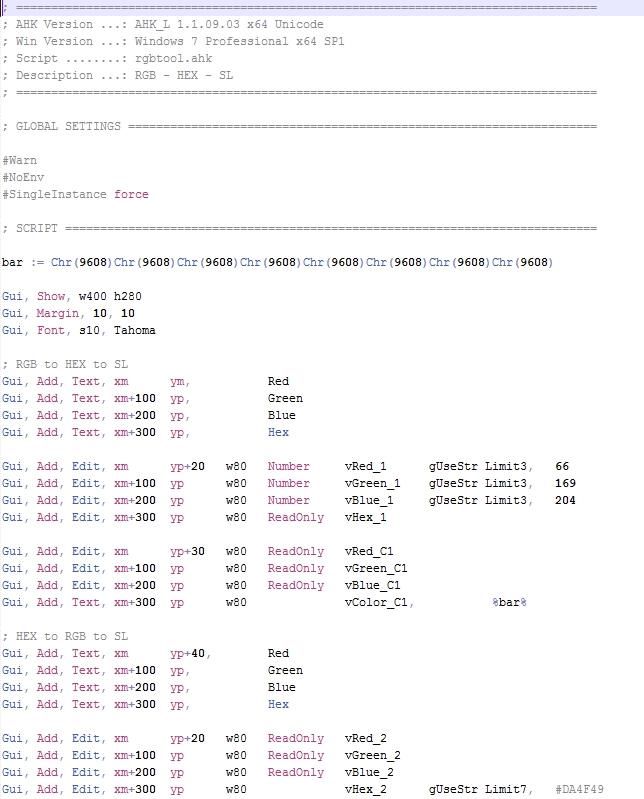
Task: Click the 'RGB - HEX - SL' description text
Action: pos(183,75)
